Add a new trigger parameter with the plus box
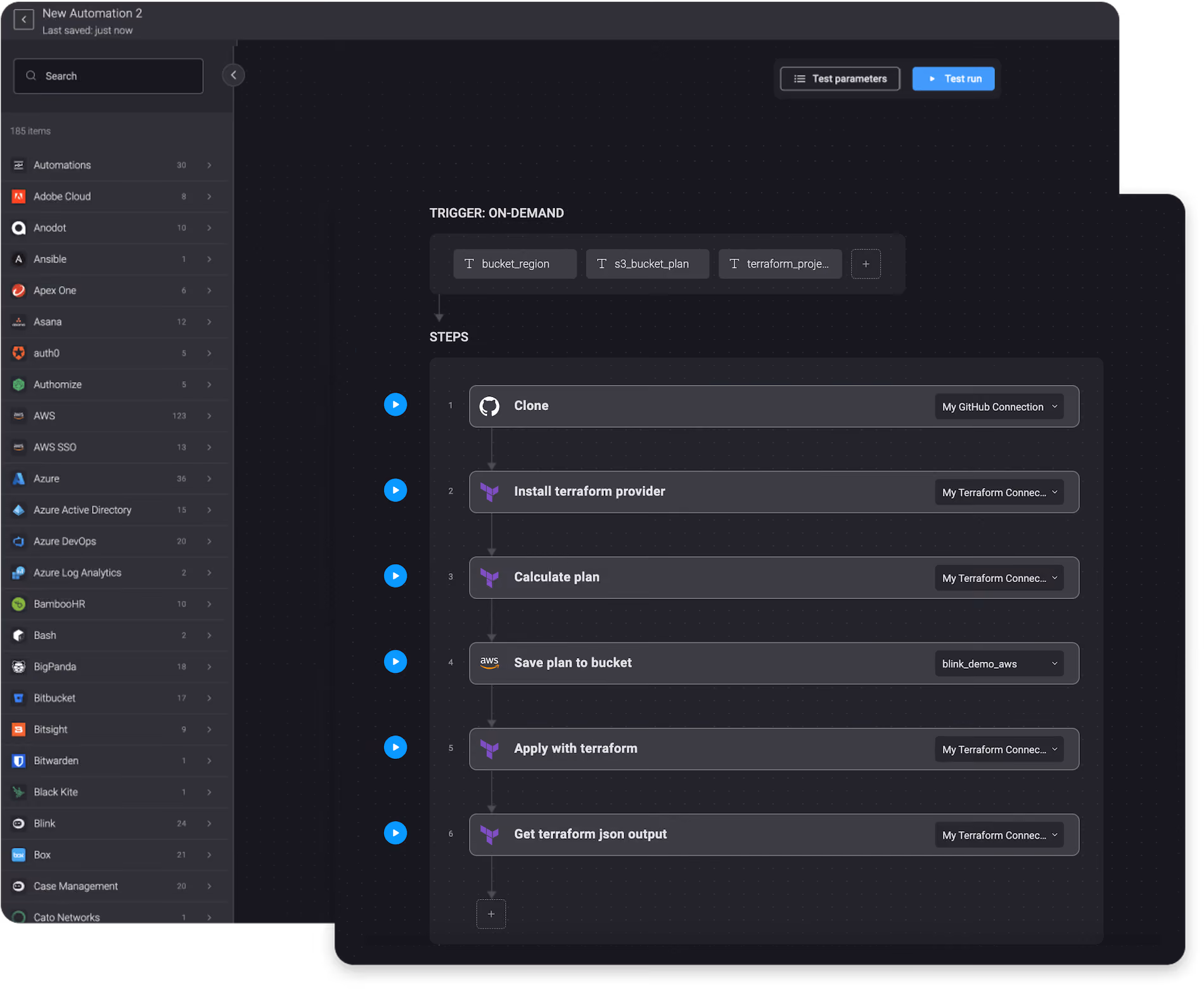Viewport: 1204px width, 989px height. (866, 264)
